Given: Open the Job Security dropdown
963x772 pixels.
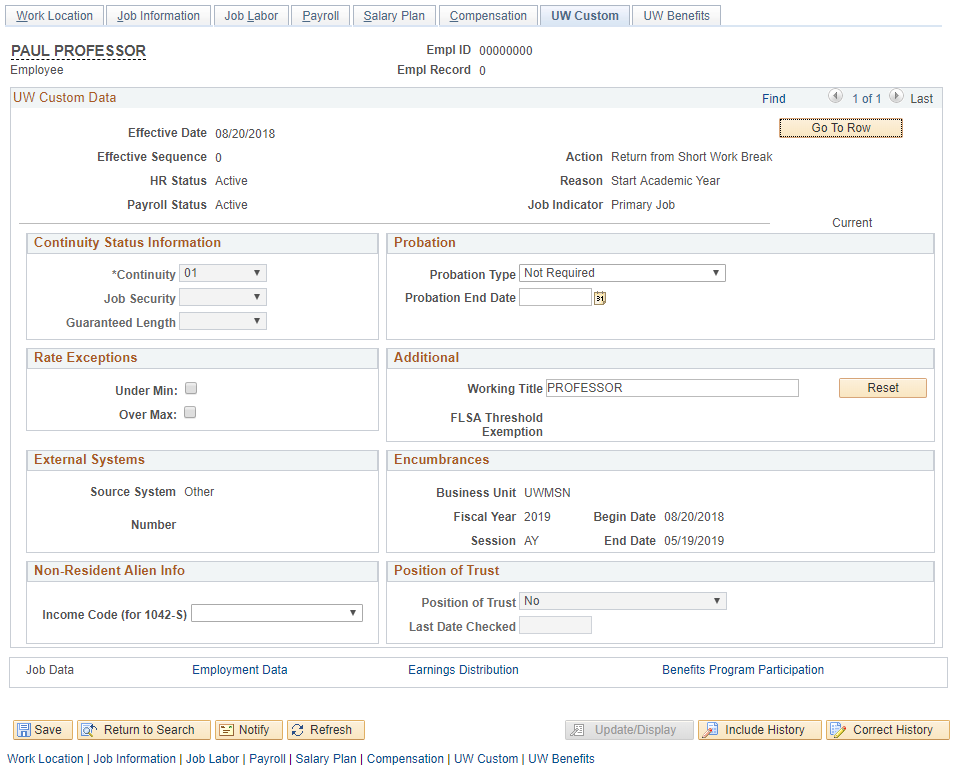Looking at the screenshot, I should tap(223, 297).
